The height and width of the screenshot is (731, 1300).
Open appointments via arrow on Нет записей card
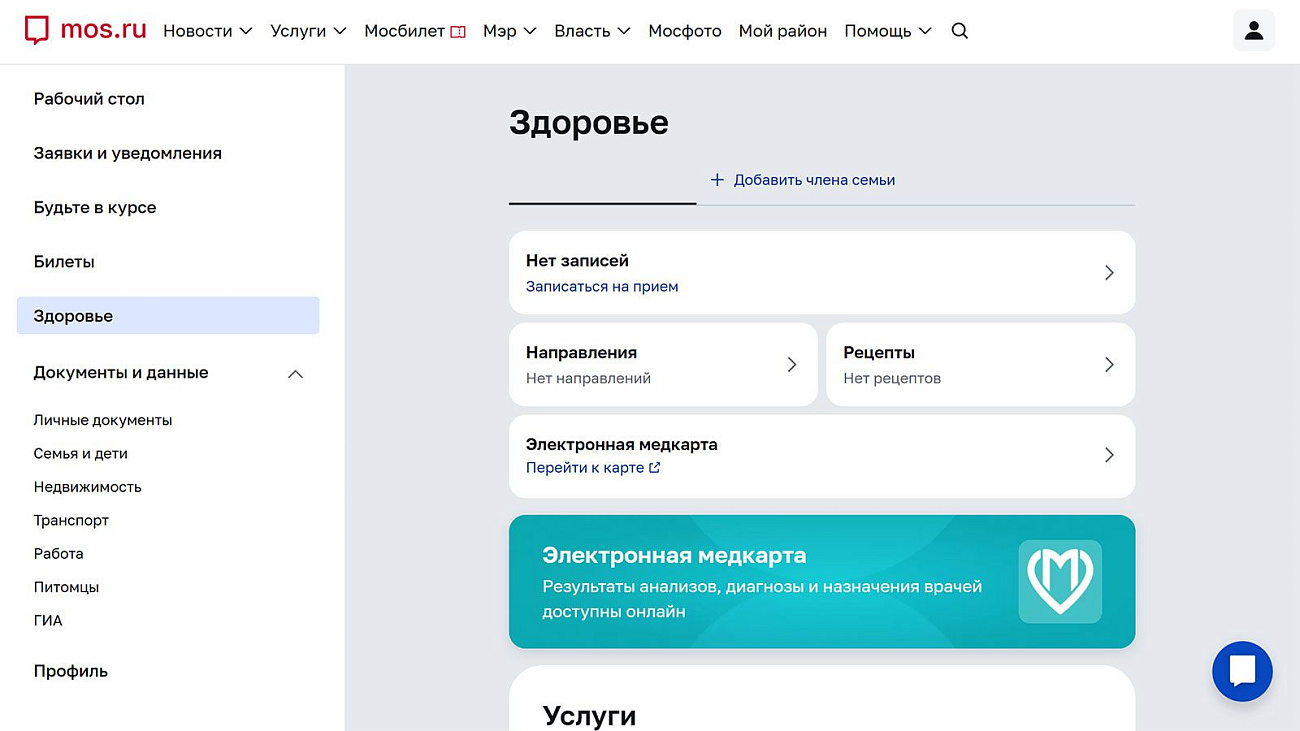(x=1109, y=272)
